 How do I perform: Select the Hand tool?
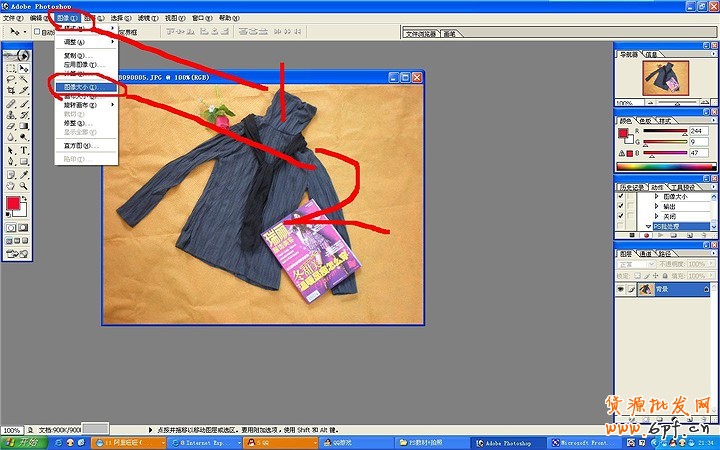click(10, 185)
